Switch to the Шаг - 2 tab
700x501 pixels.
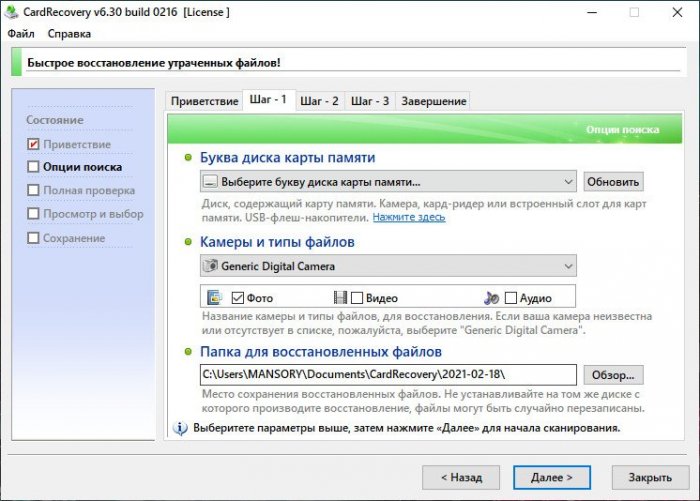pyautogui.click(x=319, y=101)
